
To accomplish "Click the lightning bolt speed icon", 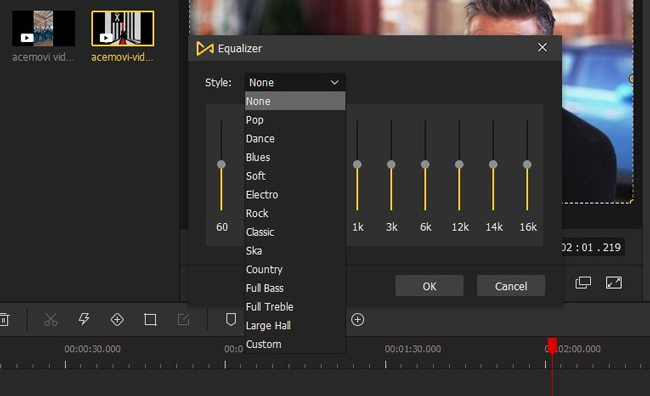I will (x=84, y=319).
